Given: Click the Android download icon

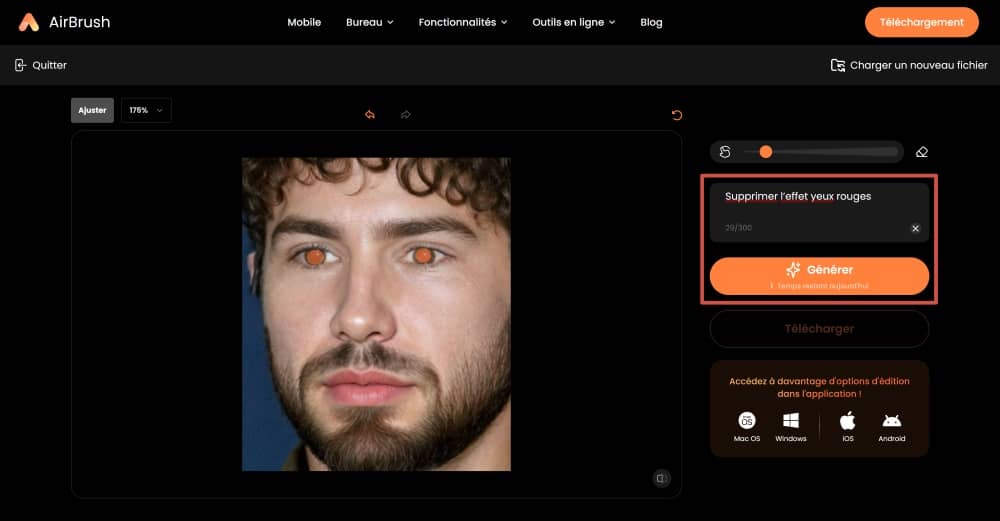Looking at the screenshot, I should pos(892,421).
